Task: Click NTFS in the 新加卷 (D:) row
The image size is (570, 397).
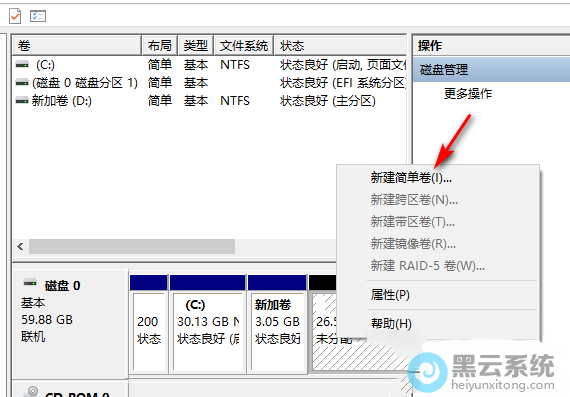Action: pos(235,101)
